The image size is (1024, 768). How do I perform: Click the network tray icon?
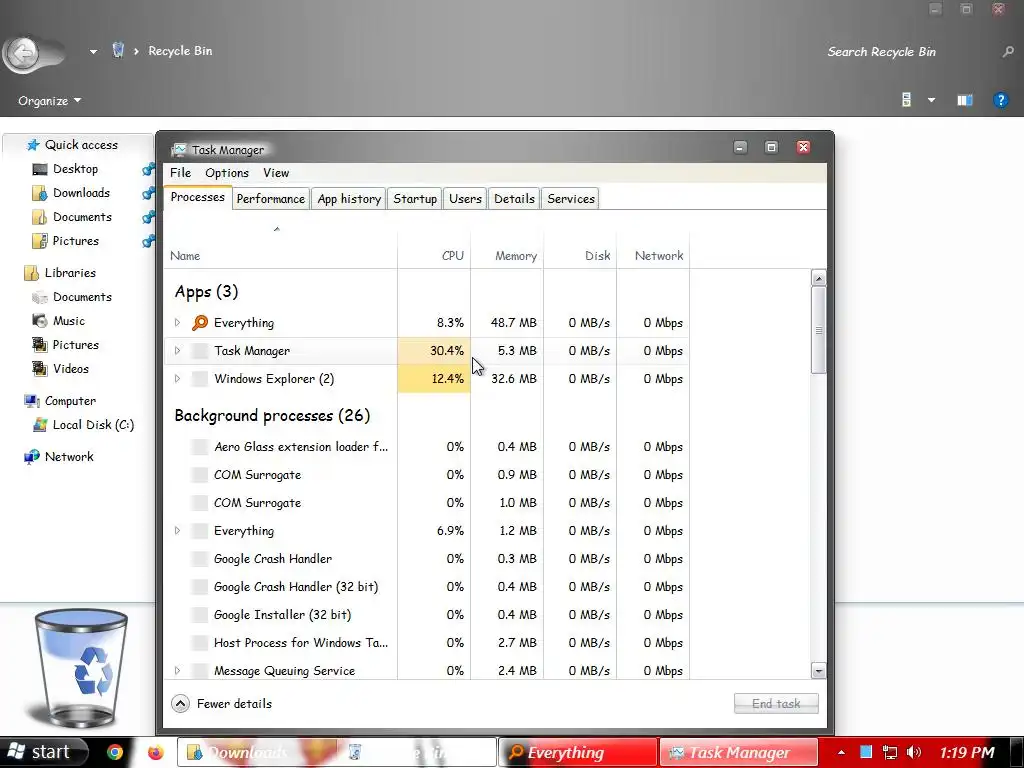(x=889, y=752)
